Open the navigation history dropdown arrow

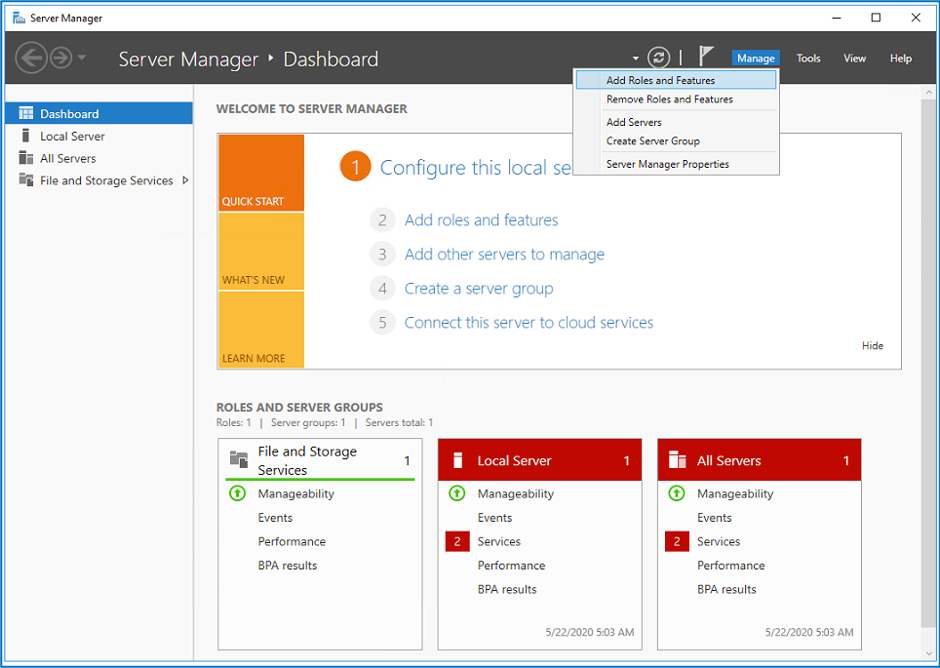(x=82, y=58)
